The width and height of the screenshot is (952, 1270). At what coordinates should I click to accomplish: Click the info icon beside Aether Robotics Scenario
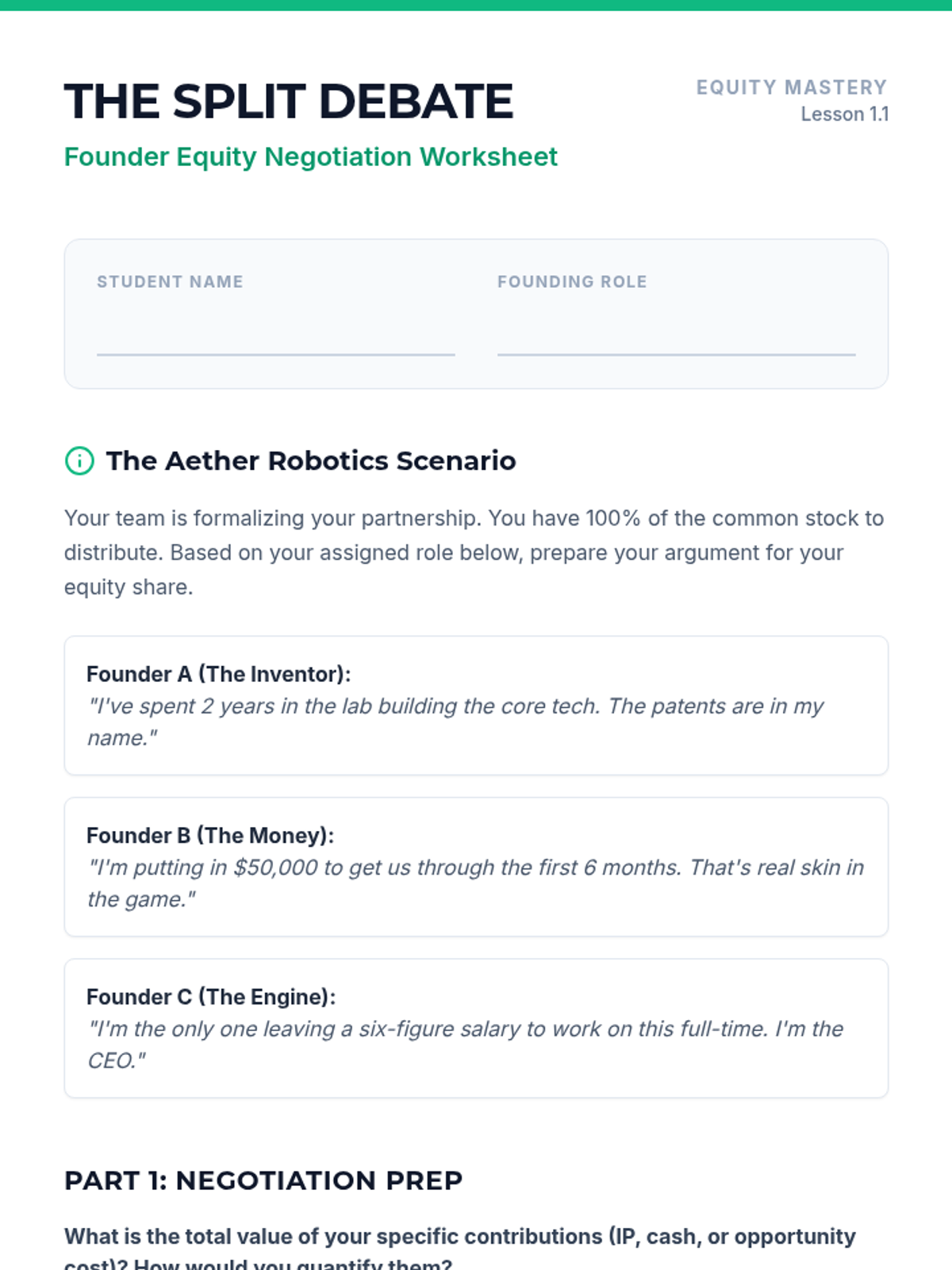[x=79, y=460]
